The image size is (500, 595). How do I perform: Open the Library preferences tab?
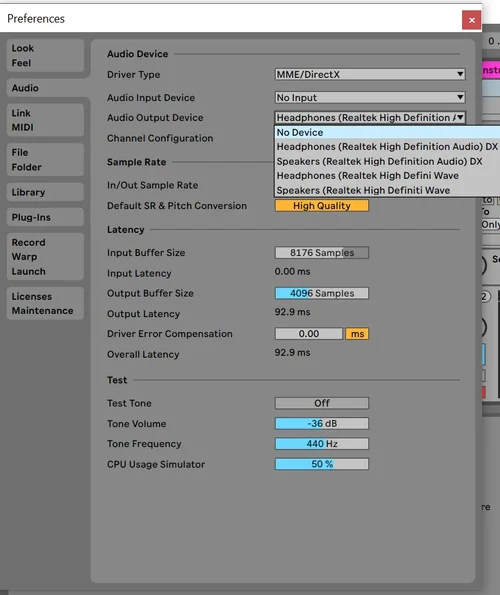coord(45,192)
